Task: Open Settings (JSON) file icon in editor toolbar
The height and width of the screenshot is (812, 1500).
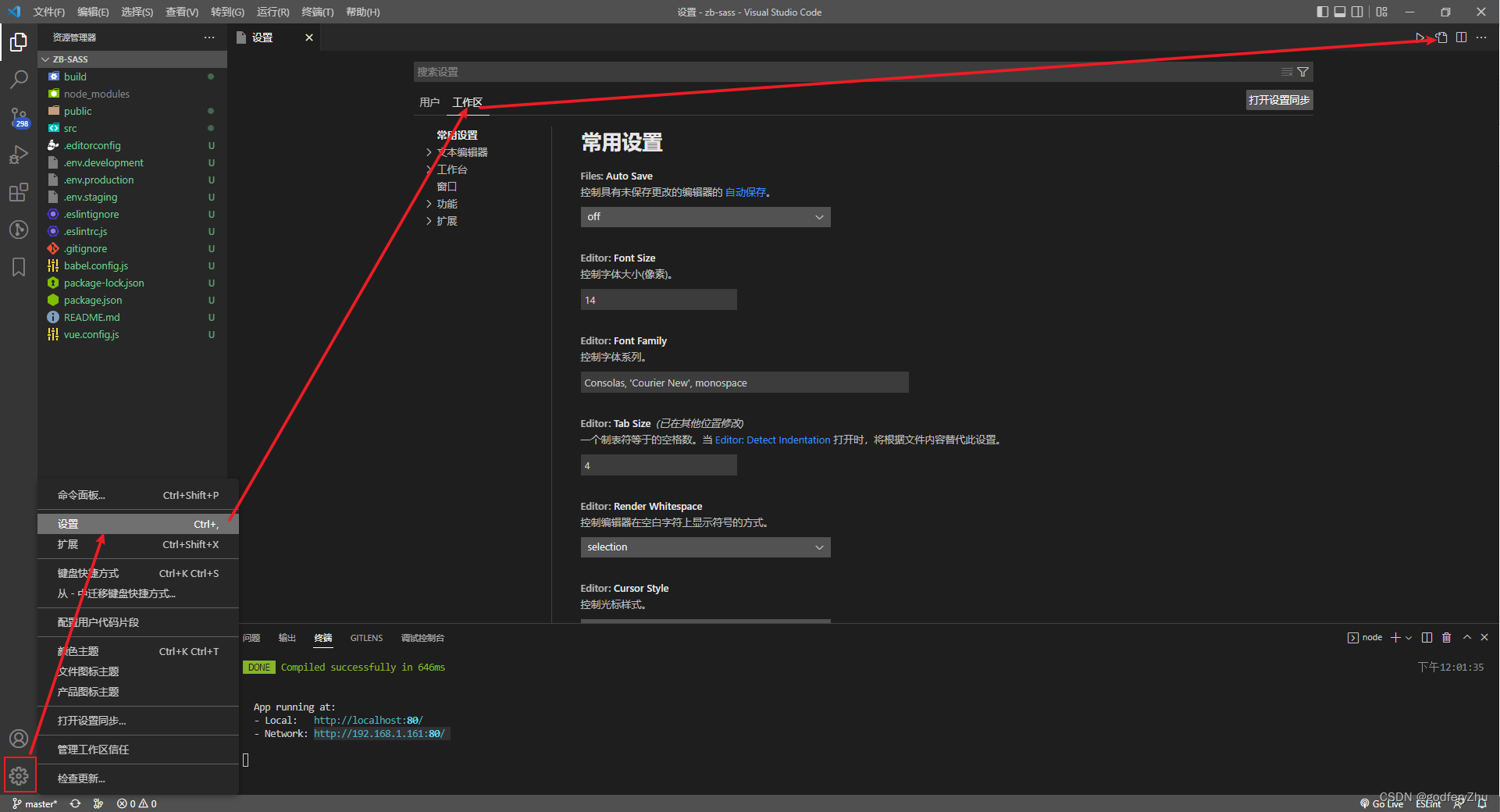Action: 1442,37
